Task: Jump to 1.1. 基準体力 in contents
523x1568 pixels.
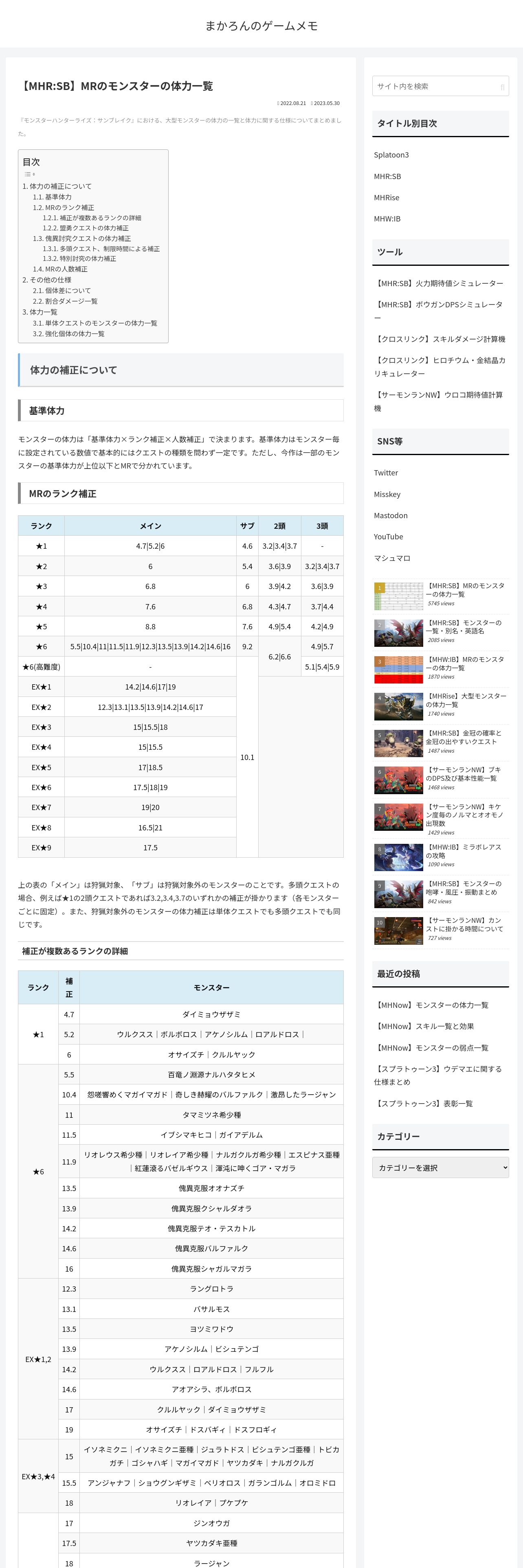Action: pos(53,197)
